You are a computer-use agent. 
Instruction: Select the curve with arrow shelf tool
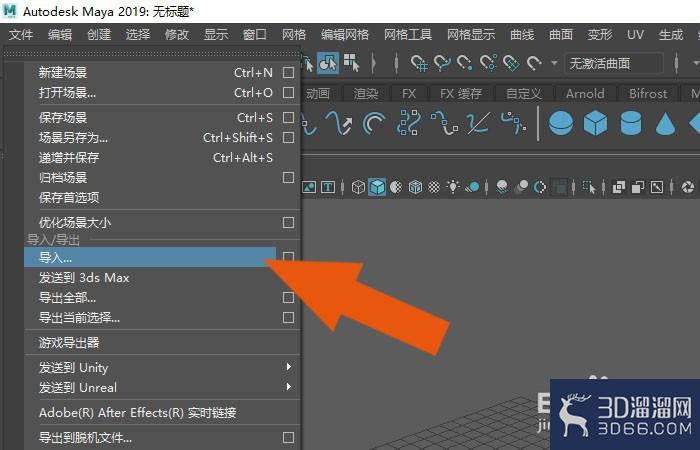(339, 123)
